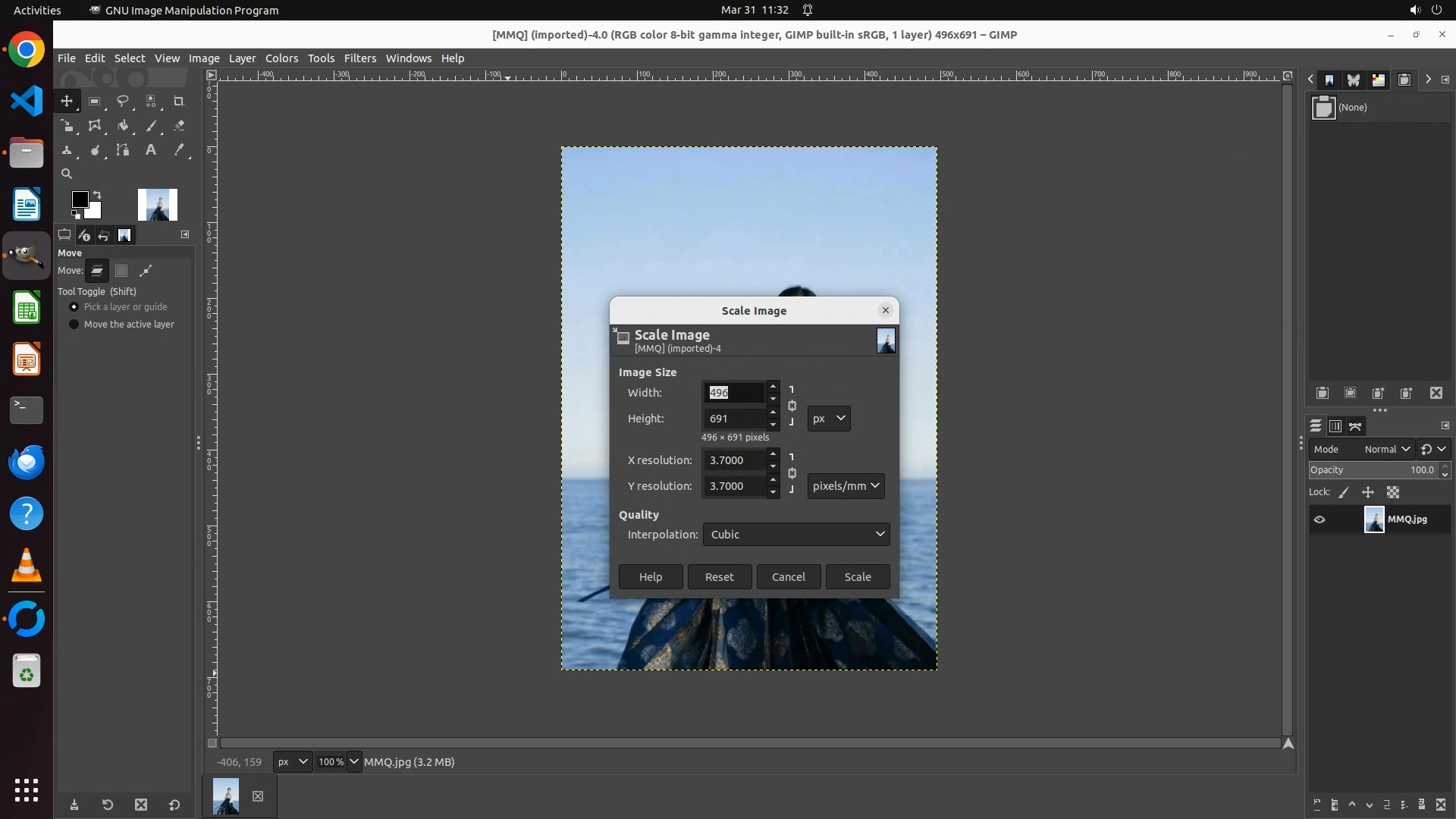This screenshot has width=1456, height=819.
Task: Click the Scale button
Action: [x=857, y=577]
